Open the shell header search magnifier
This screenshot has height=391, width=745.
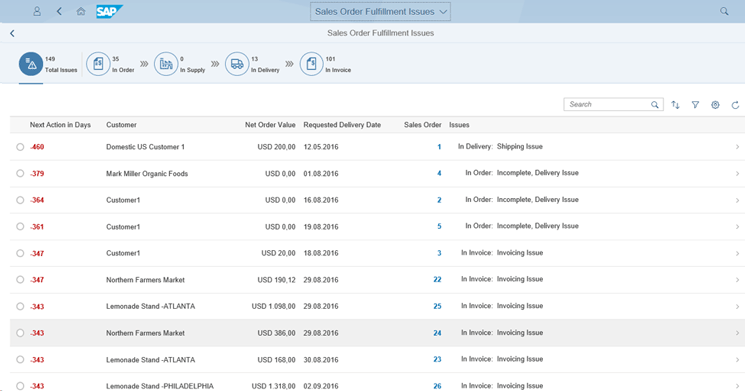724,11
